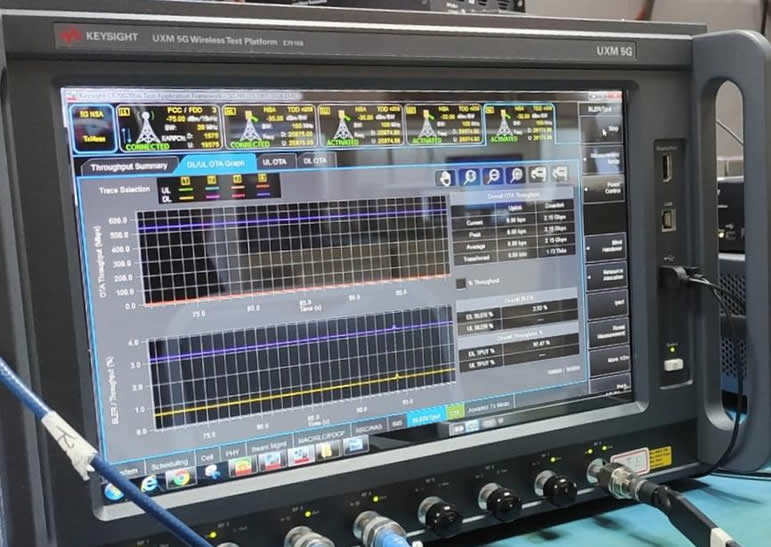Click the zoom out magnifier icon
Viewport: 771px width, 547px height.
(x=492, y=176)
